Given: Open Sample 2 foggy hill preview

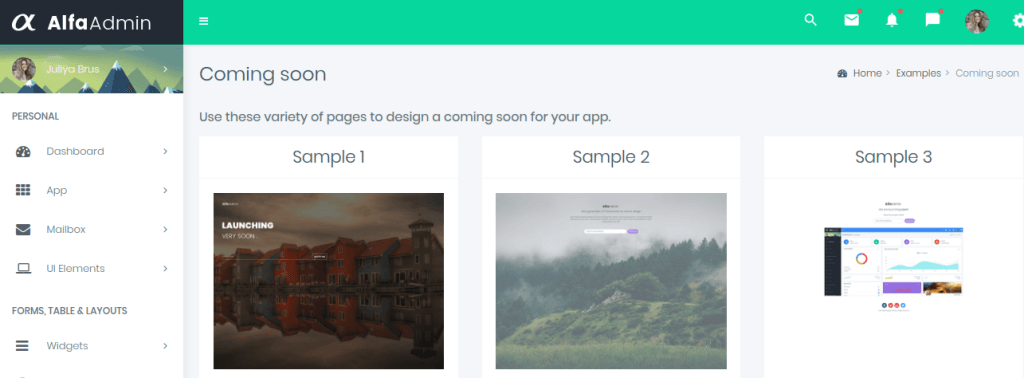Looking at the screenshot, I should (611, 281).
